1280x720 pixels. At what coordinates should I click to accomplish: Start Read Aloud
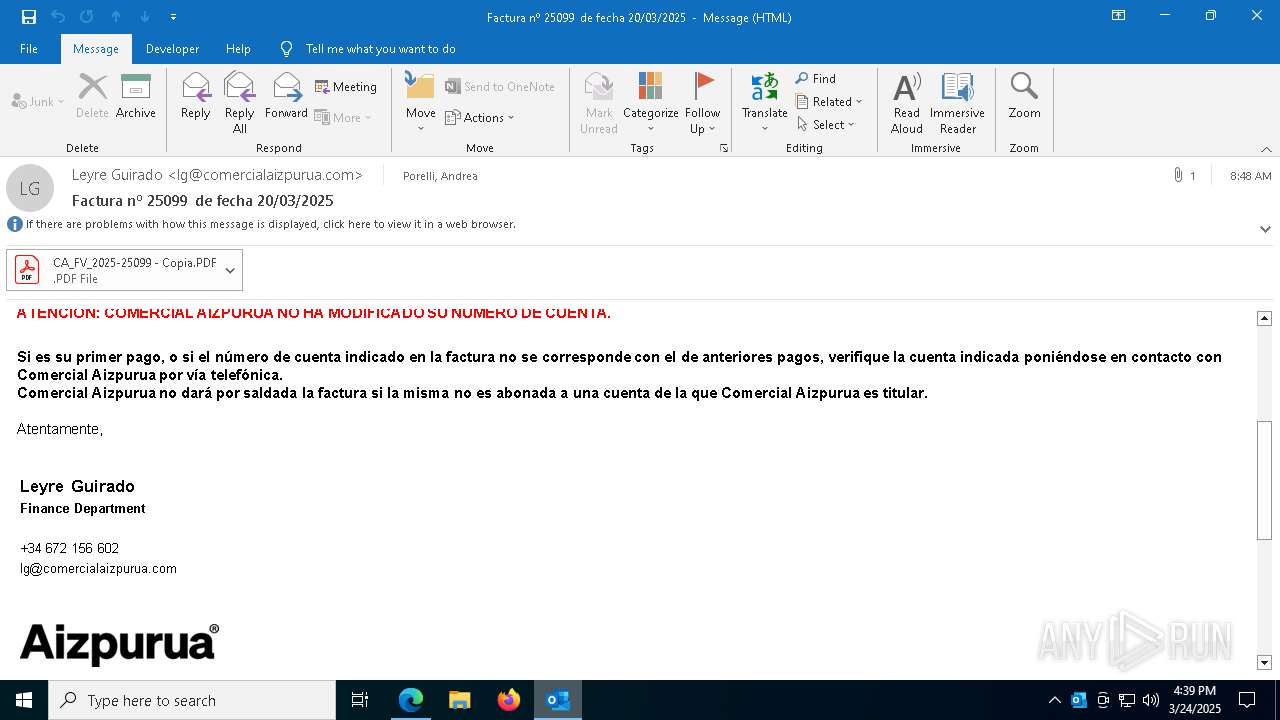pyautogui.click(x=907, y=103)
